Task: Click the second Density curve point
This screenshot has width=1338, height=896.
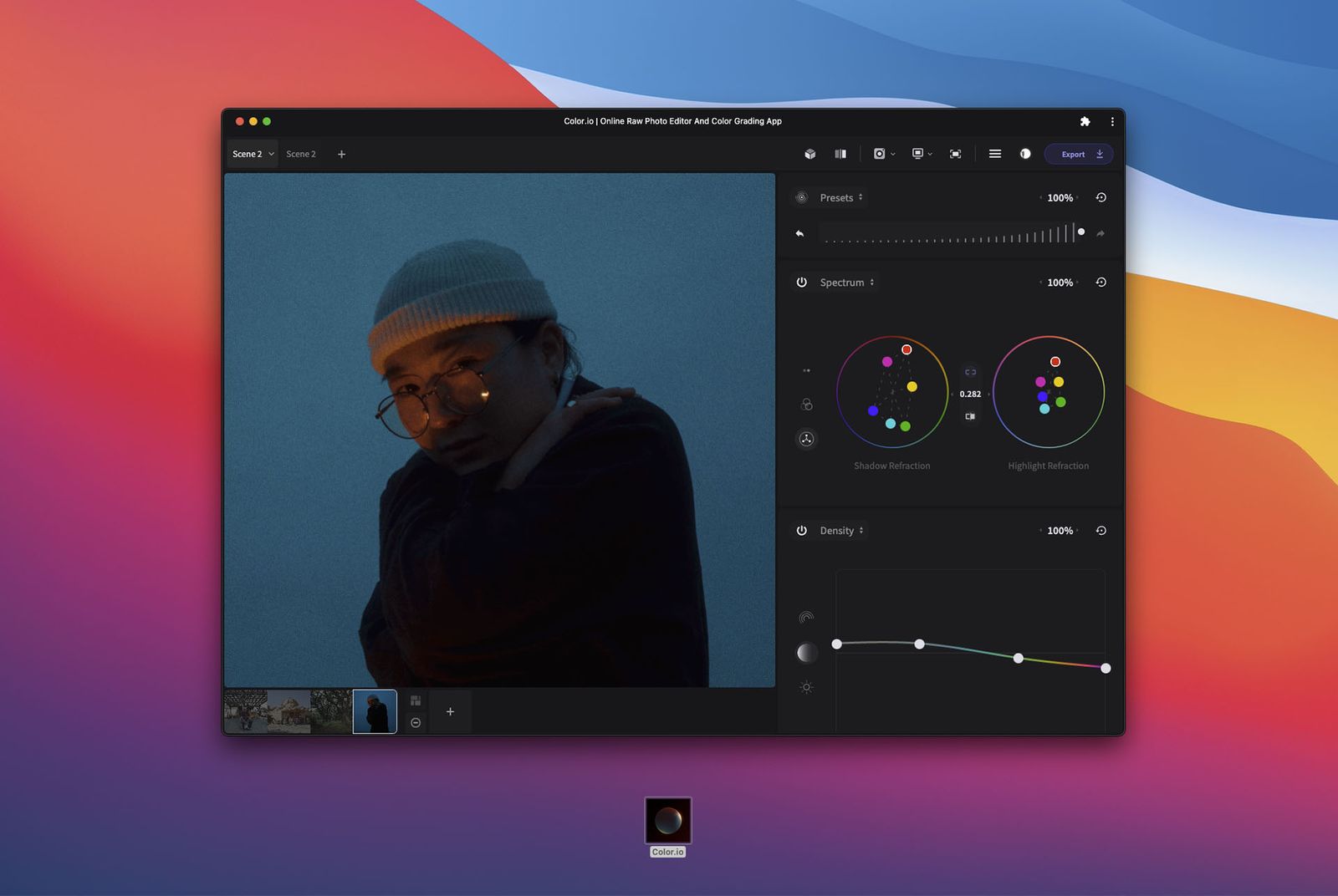Action: click(x=920, y=644)
